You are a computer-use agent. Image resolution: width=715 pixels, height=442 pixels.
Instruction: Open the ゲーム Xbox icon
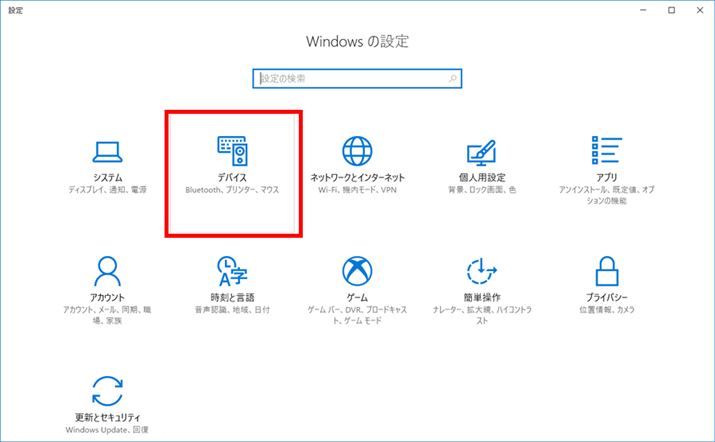click(357, 271)
